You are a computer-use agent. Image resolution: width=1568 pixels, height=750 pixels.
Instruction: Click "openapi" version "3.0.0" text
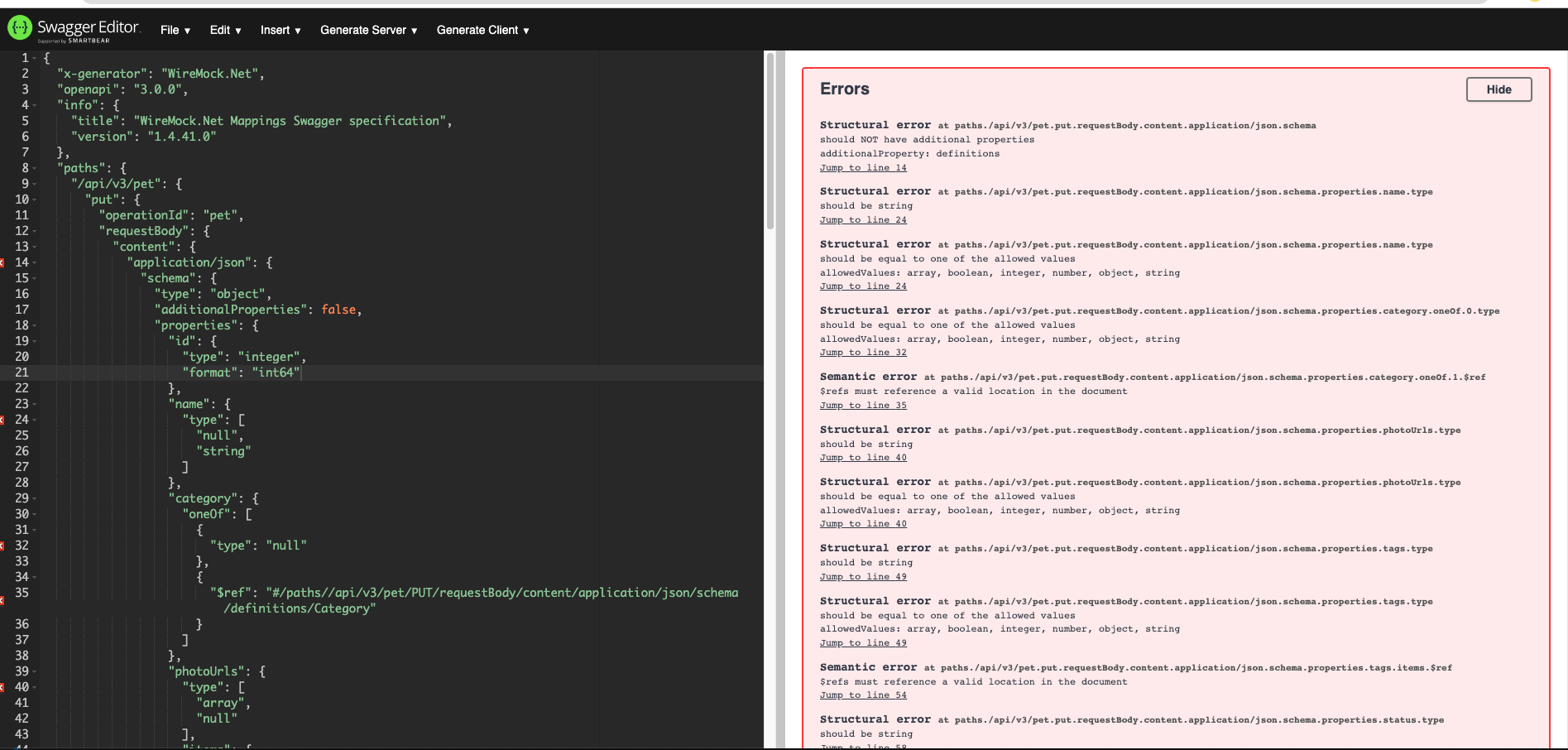point(157,89)
